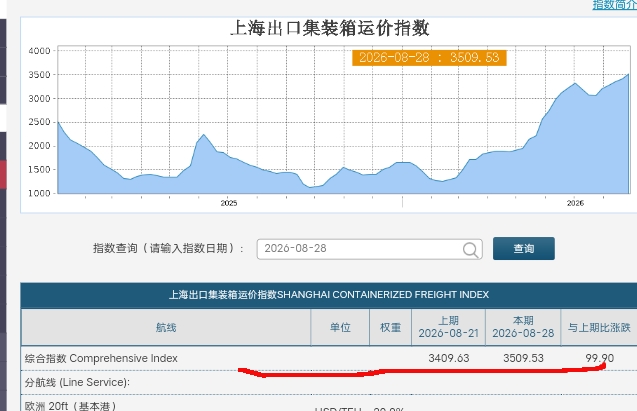Click the current value 3509.53 in table
The width and height of the screenshot is (637, 411).
click(x=523, y=358)
